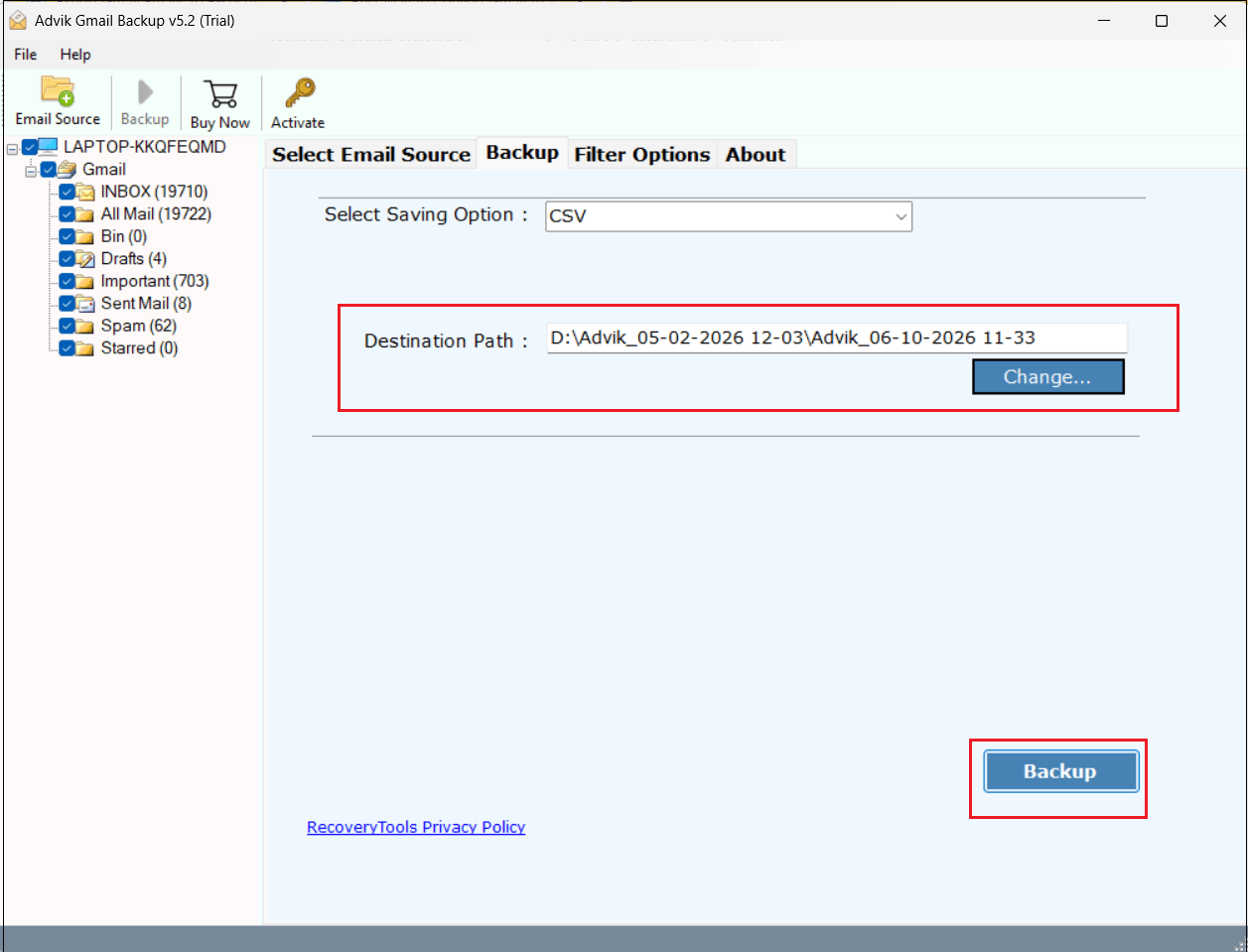This screenshot has height=952, width=1248.
Task: Click the Advik app icon in title bar
Action: 18,20
